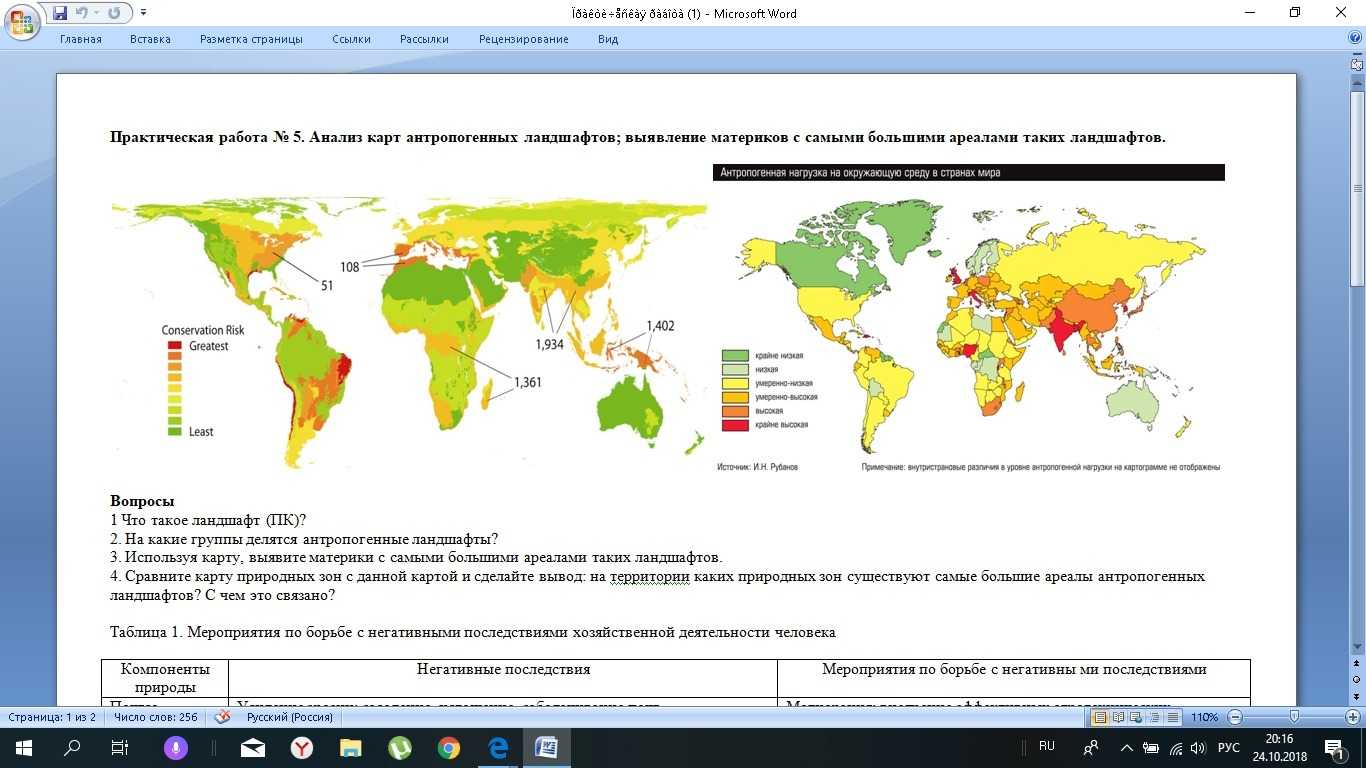Show hidden system tray icons
1366x768 pixels.
1127,748
